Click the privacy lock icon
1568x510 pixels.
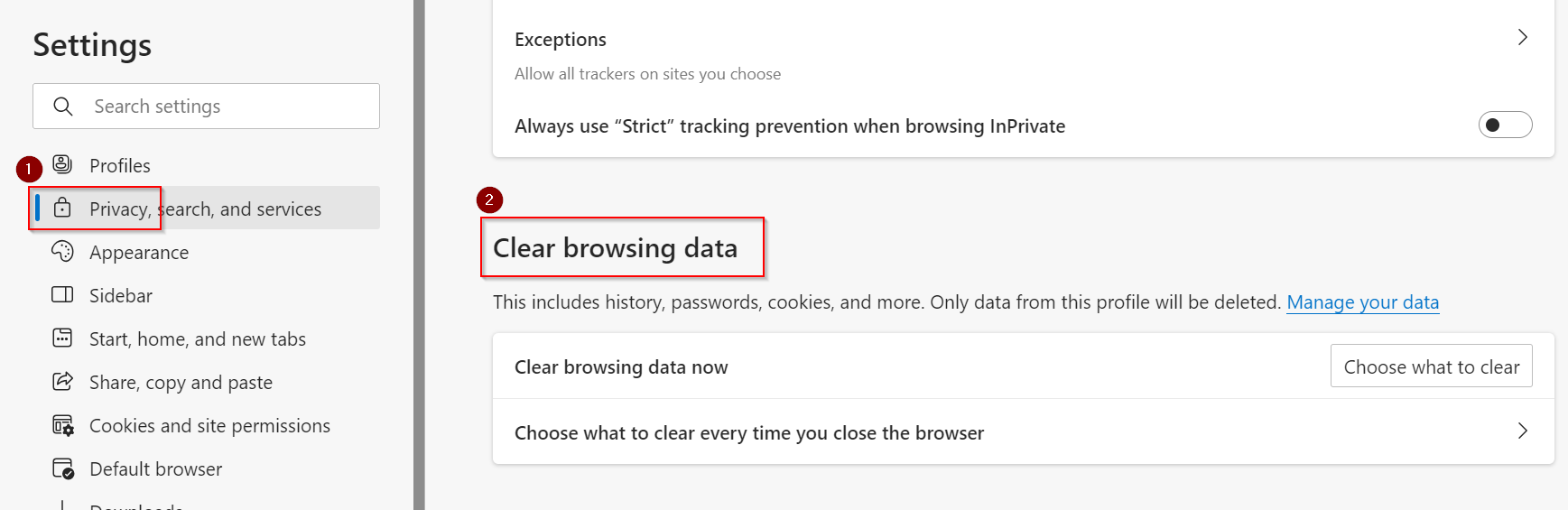tap(62, 208)
